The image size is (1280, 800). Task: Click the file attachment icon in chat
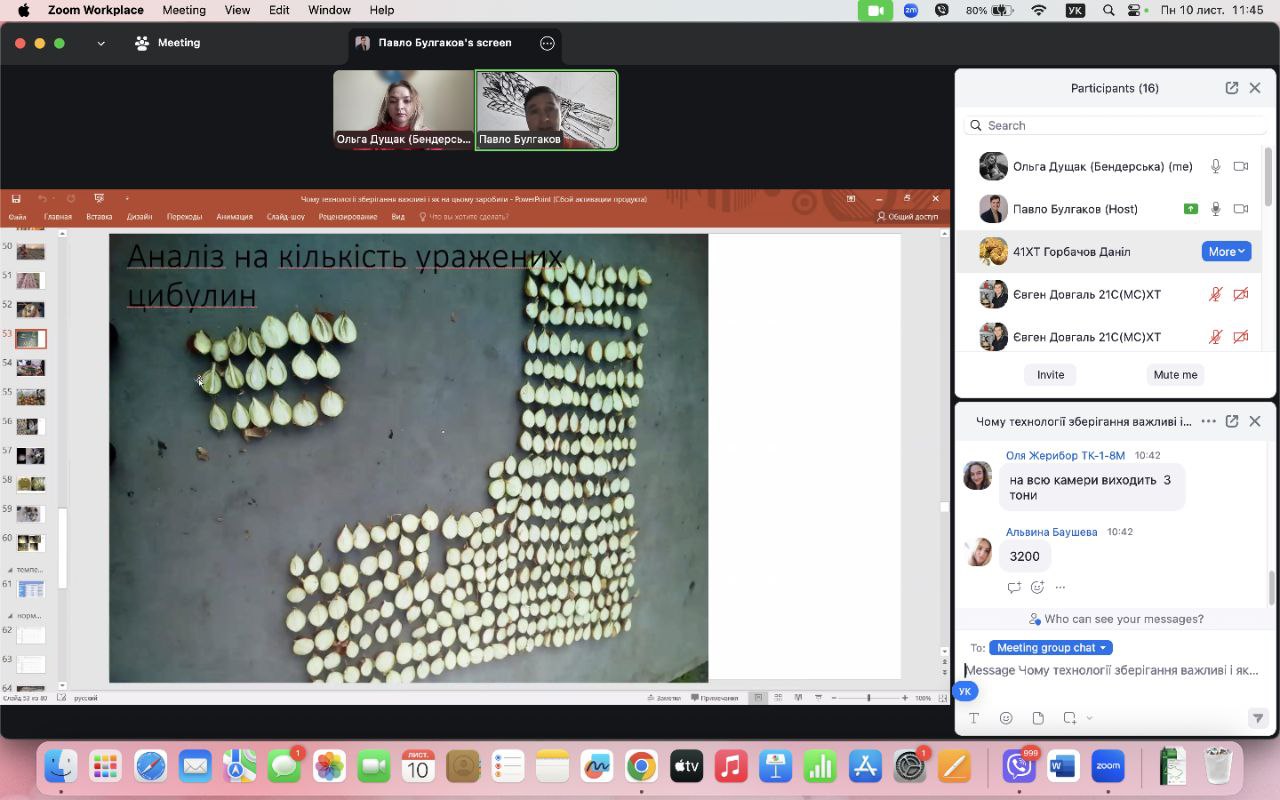1038,718
